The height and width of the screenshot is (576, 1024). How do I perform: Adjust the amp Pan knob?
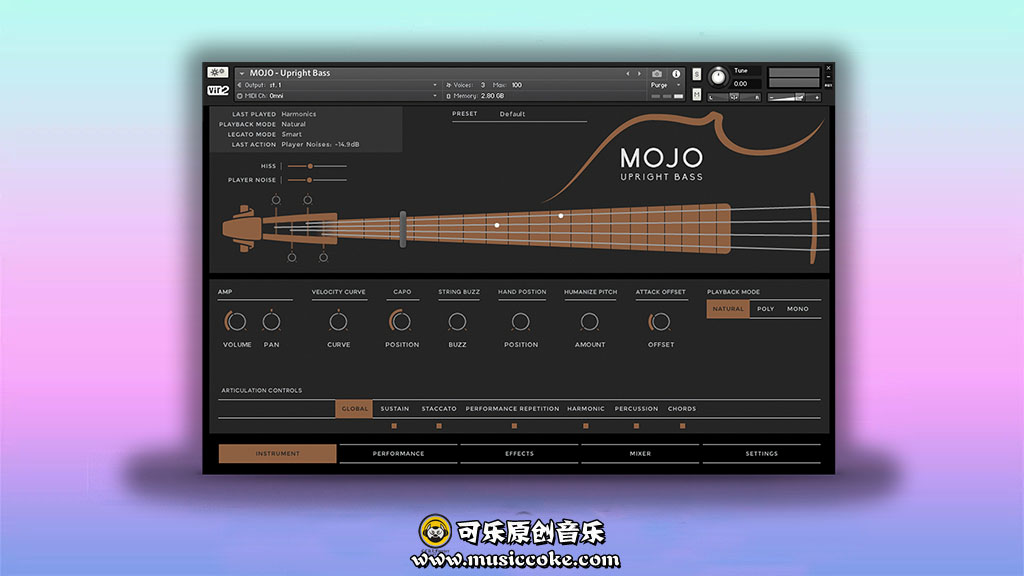click(271, 321)
